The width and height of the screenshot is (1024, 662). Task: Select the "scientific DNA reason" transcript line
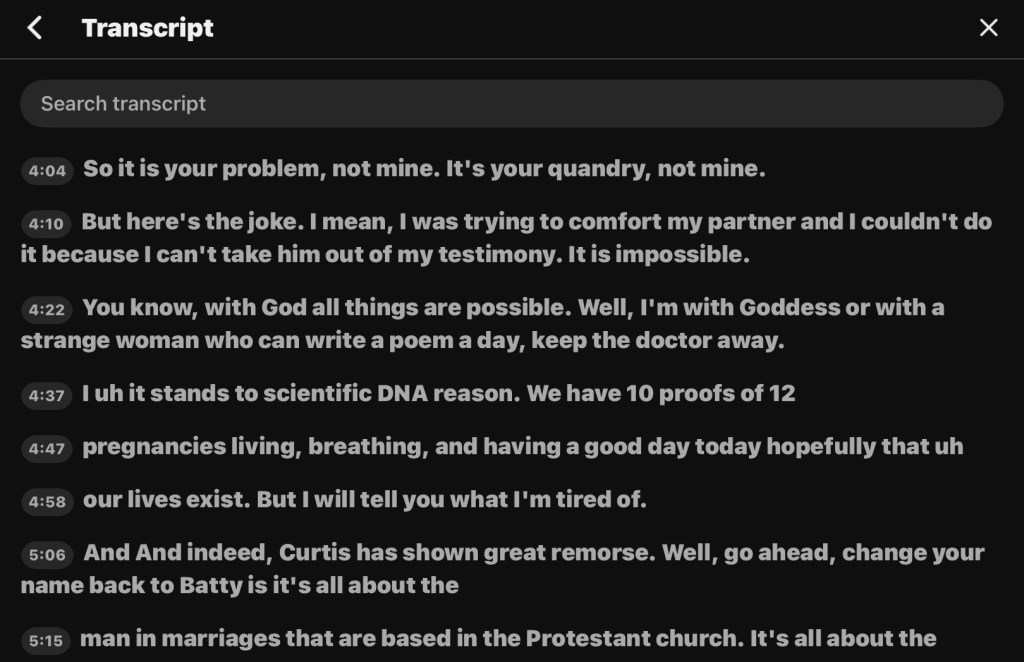[x=439, y=394]
